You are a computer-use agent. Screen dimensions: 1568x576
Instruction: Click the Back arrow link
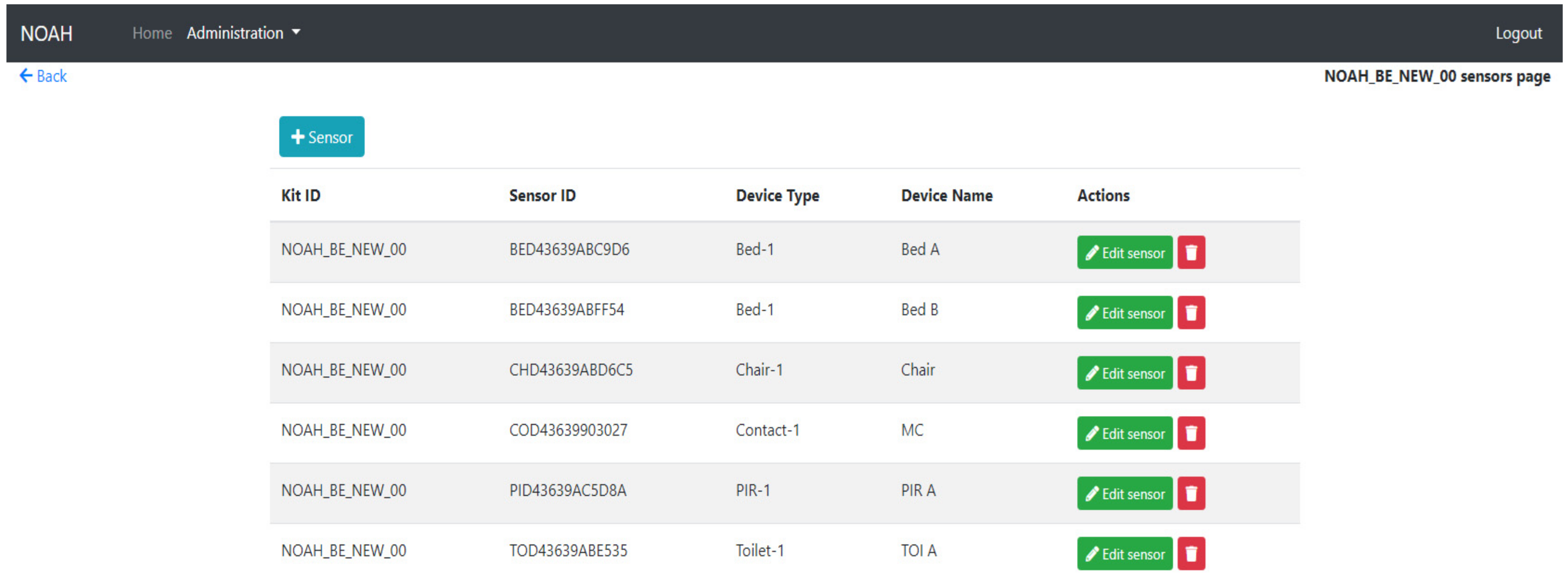(x=43, y=76)
